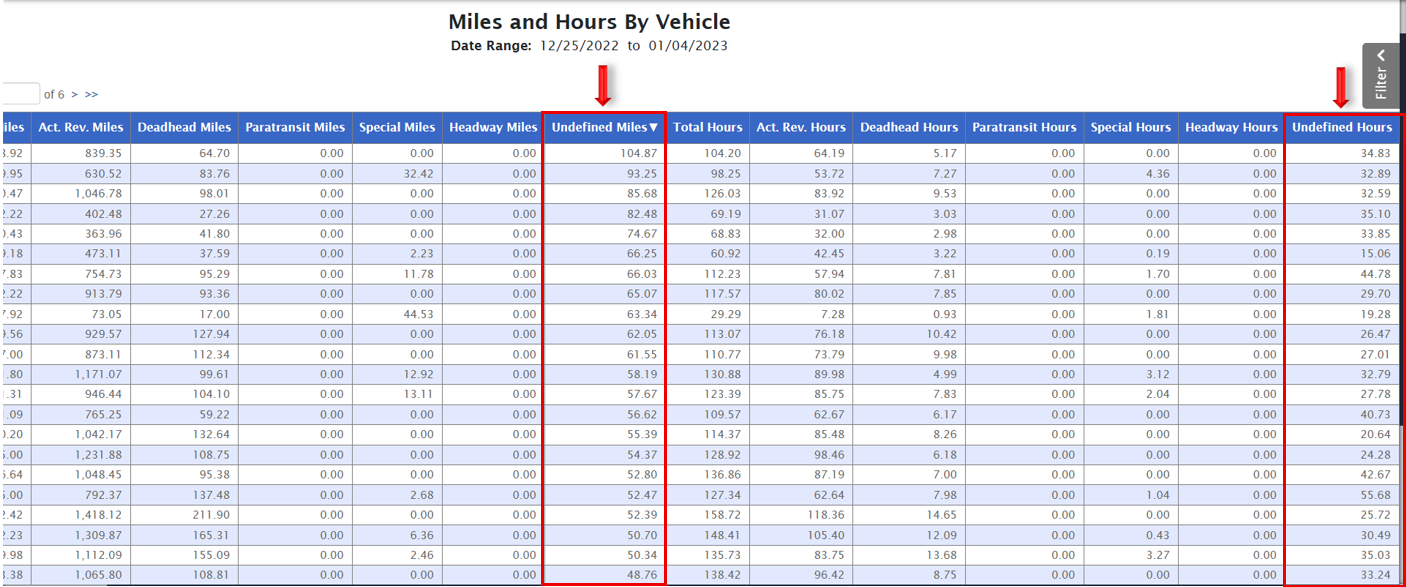Click the Headway Hours column header

1230,127
